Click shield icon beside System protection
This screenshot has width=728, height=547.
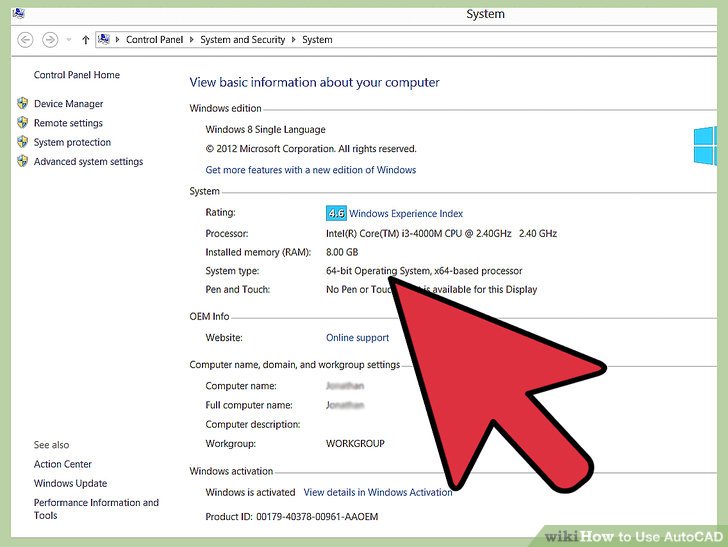22,141
